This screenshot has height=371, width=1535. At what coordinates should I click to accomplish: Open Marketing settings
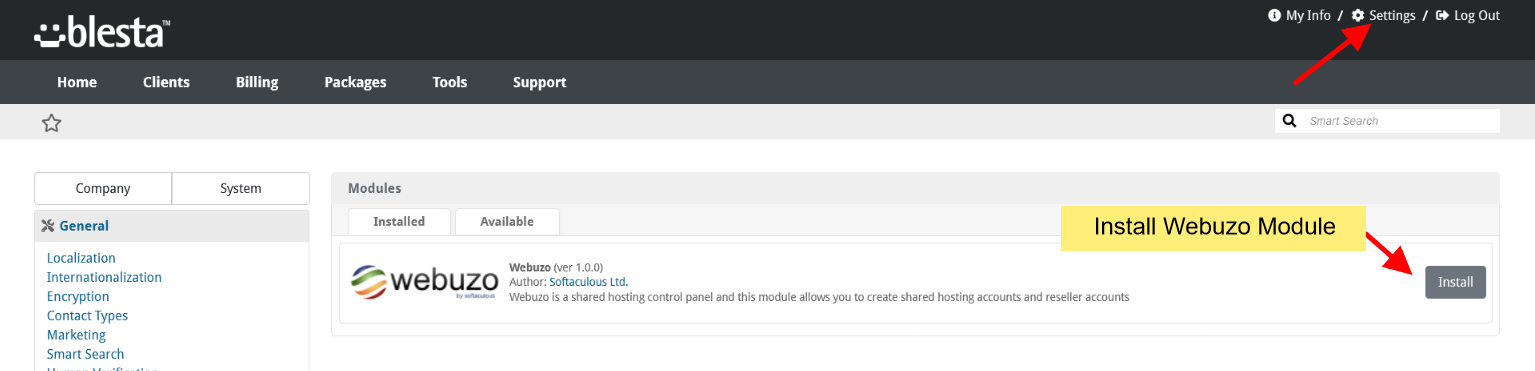76,334
